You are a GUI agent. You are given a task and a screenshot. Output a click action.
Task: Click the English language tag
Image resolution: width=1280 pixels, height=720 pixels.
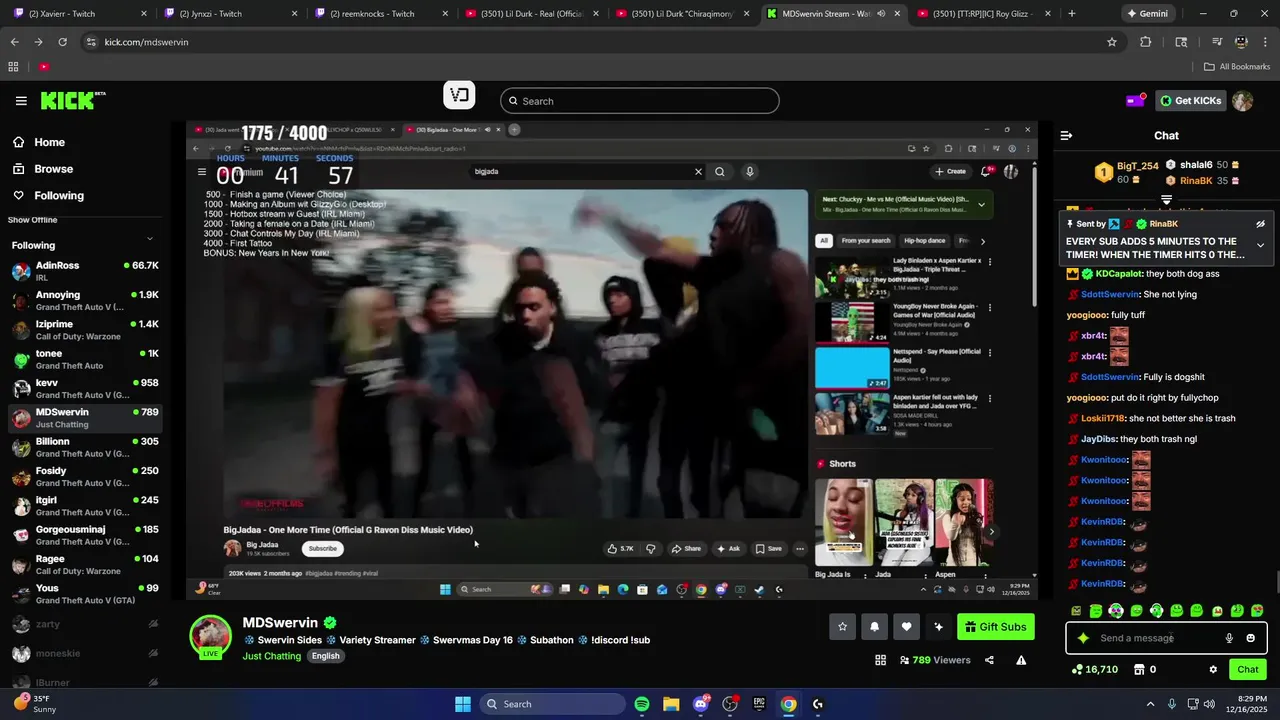coord(325,656)
